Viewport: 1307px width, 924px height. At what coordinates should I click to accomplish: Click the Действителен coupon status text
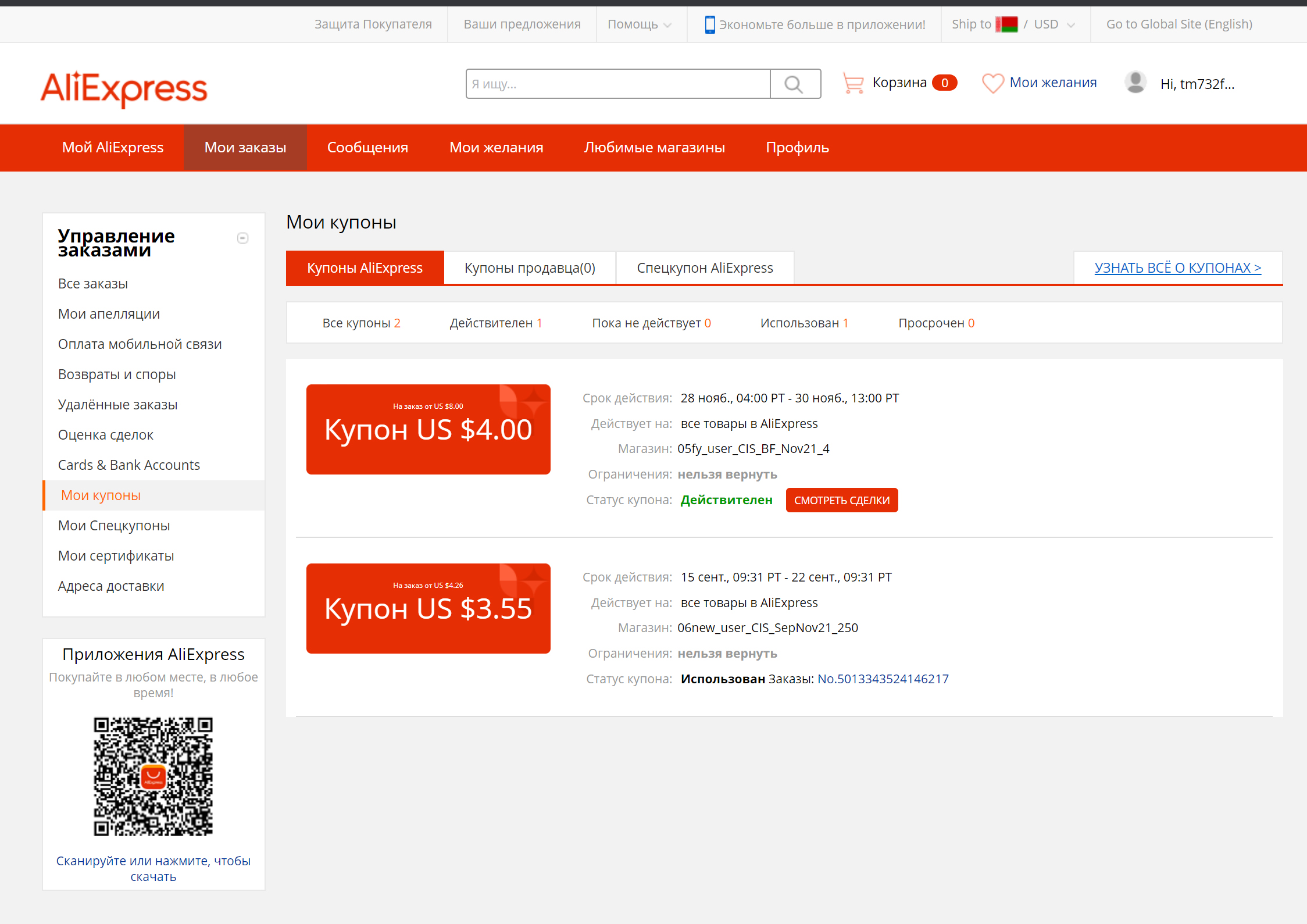(727, 500)
